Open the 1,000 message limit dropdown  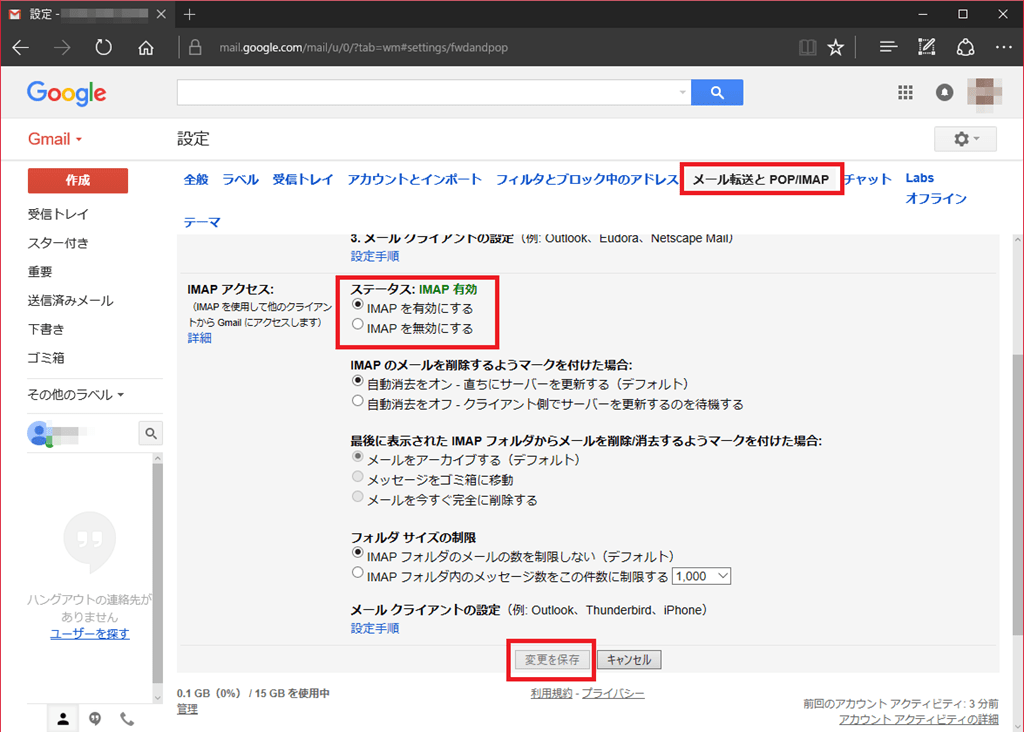coord(701,576)
